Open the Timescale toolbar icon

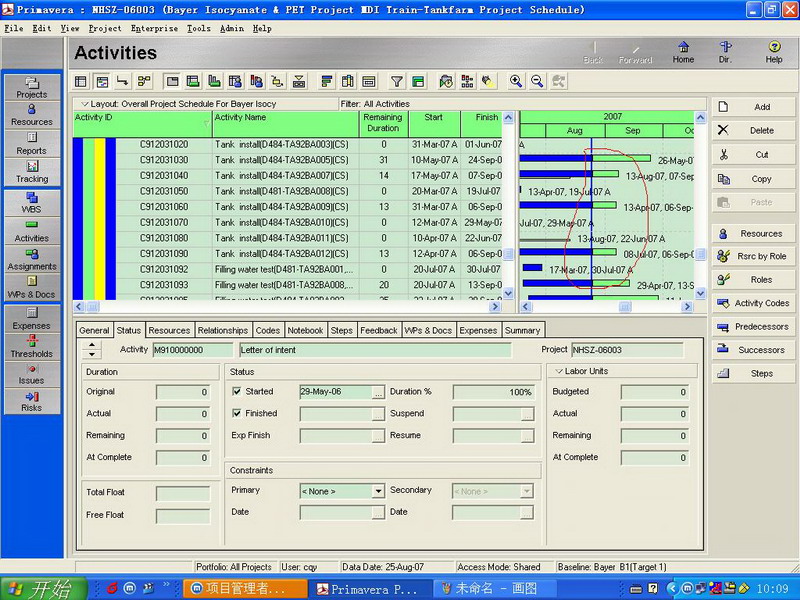coord(368,82)
